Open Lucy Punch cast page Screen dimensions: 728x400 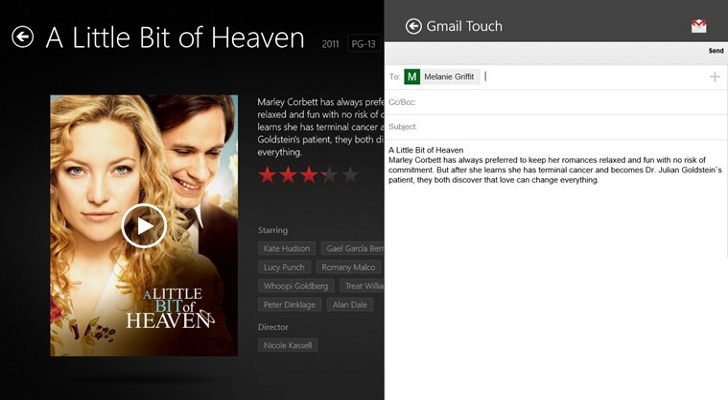pyautogui.click(x=284, y=267)
